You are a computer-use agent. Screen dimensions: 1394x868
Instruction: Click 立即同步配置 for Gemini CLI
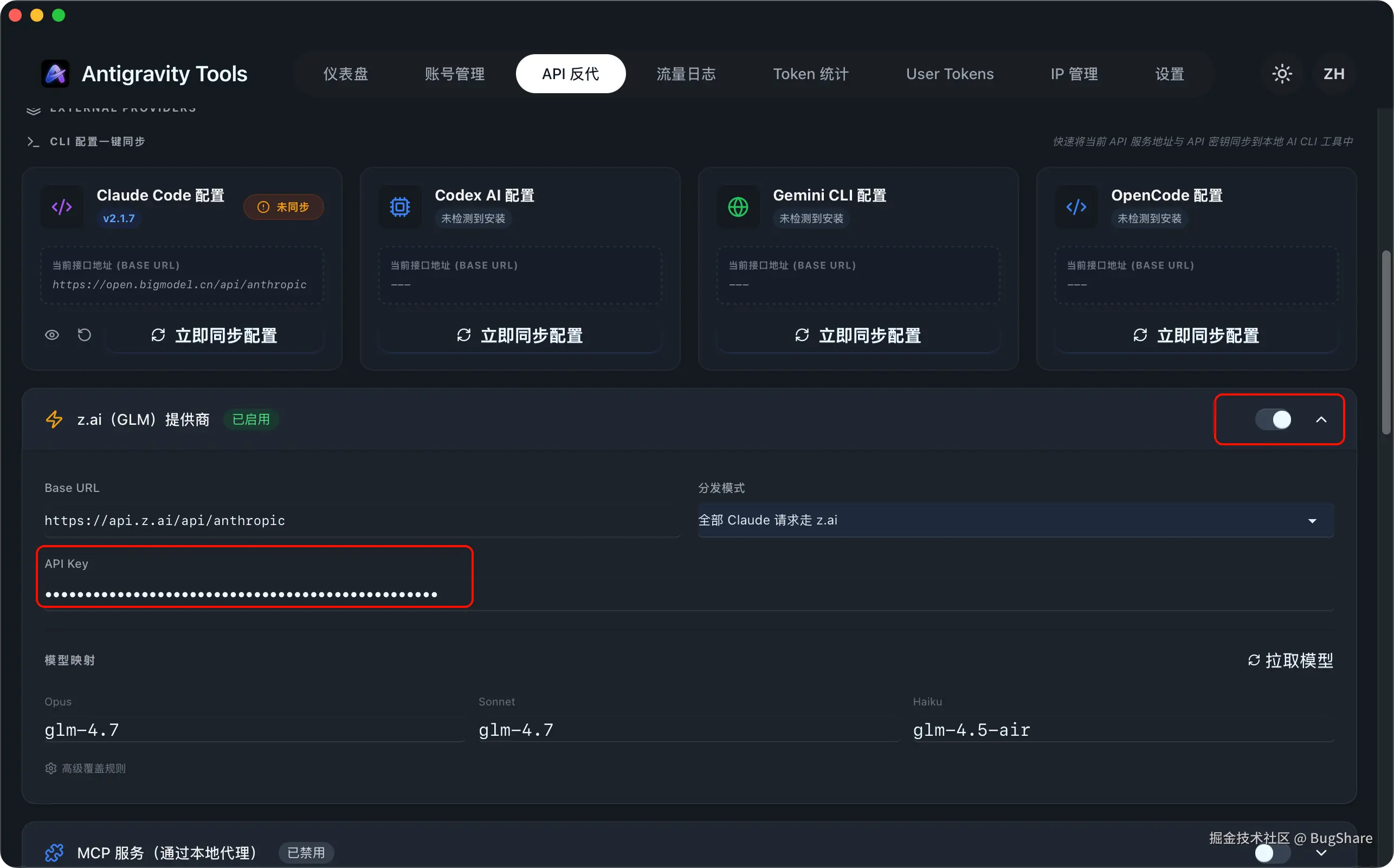click(858, 335)
